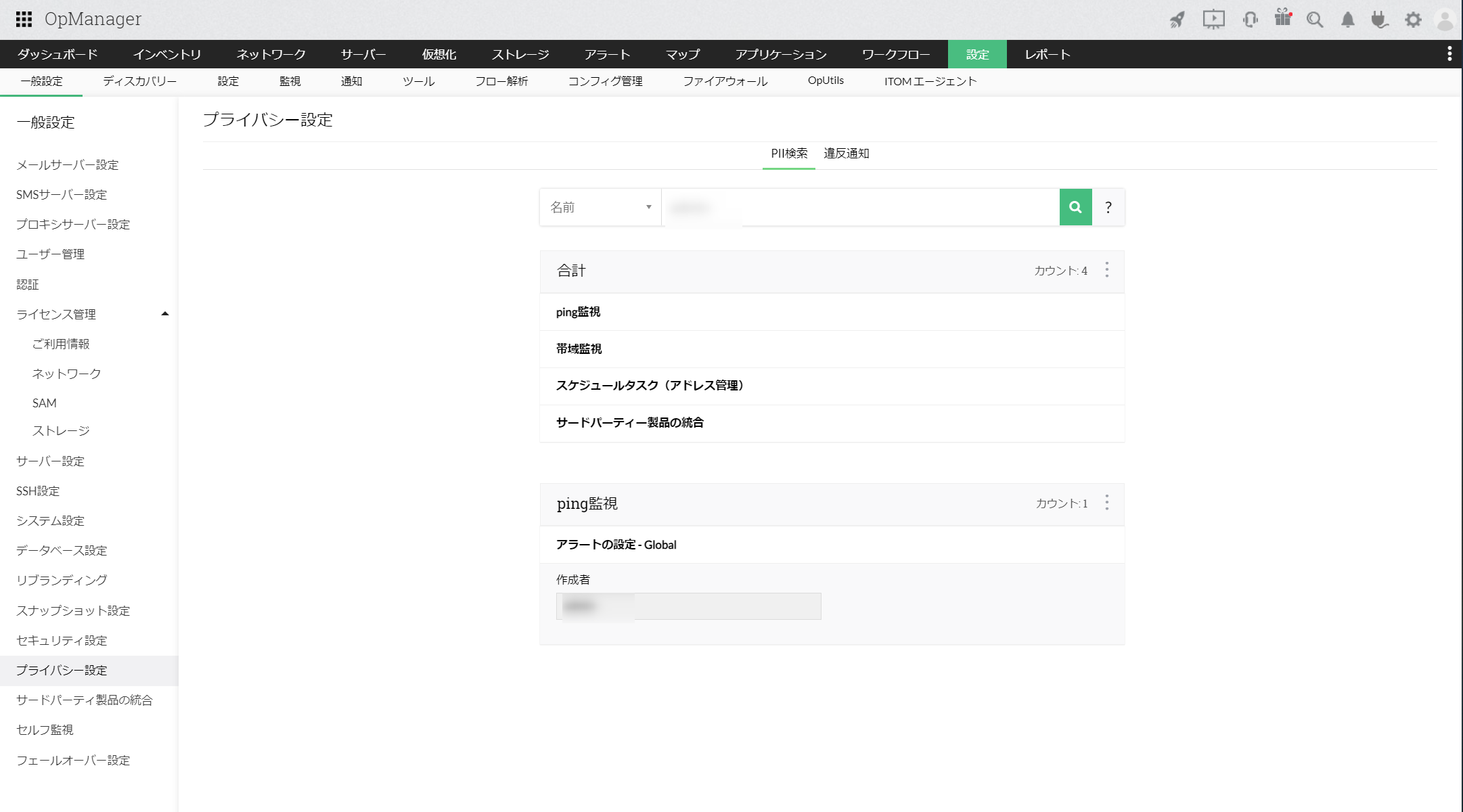The height and width of the screenshot is (812, 1463).
Task: Open the gift what's-new notifications icon
Action: 1282,20
